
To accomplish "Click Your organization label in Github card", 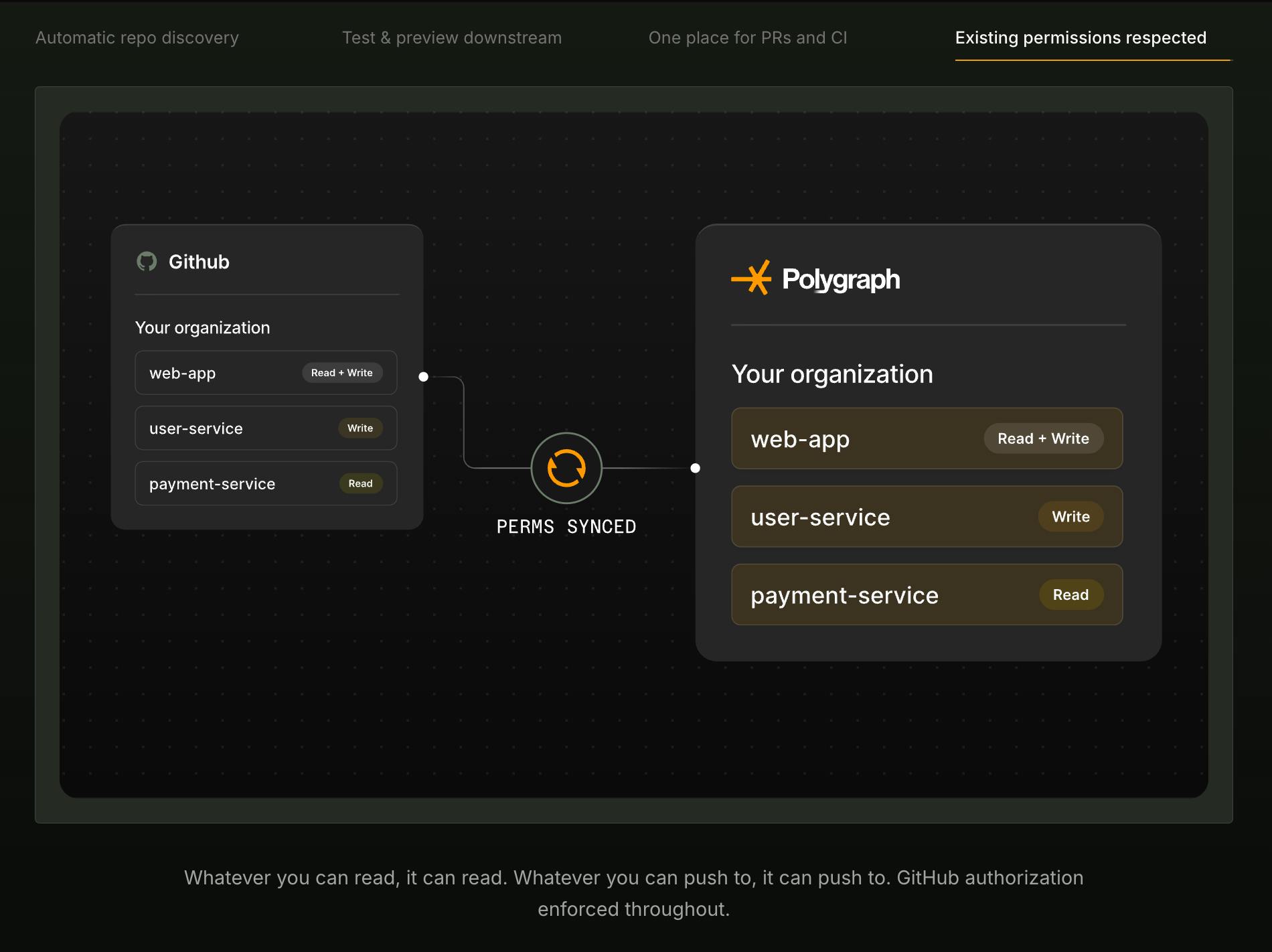I will click(202, 327).
